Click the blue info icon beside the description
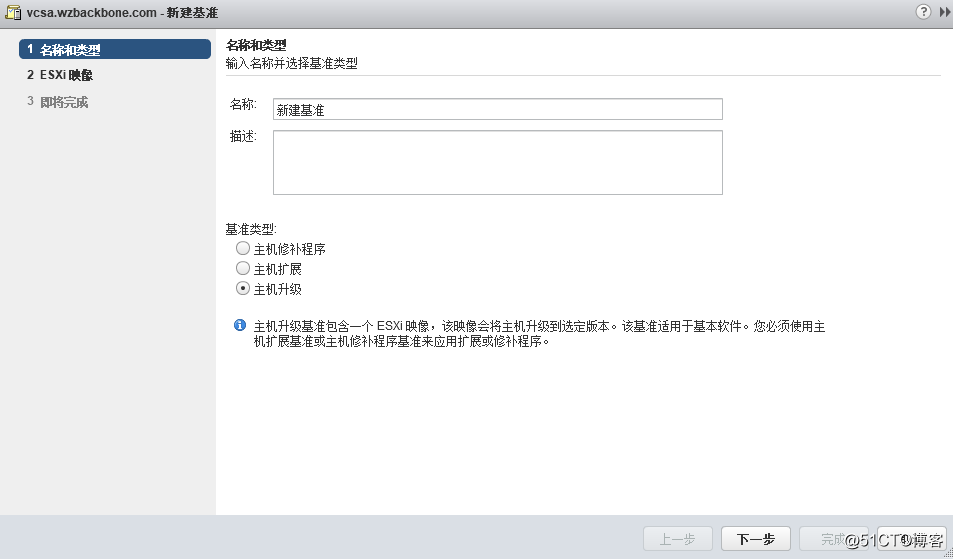The height and width of the screenshot is (559, 953). tap(240, 325)
